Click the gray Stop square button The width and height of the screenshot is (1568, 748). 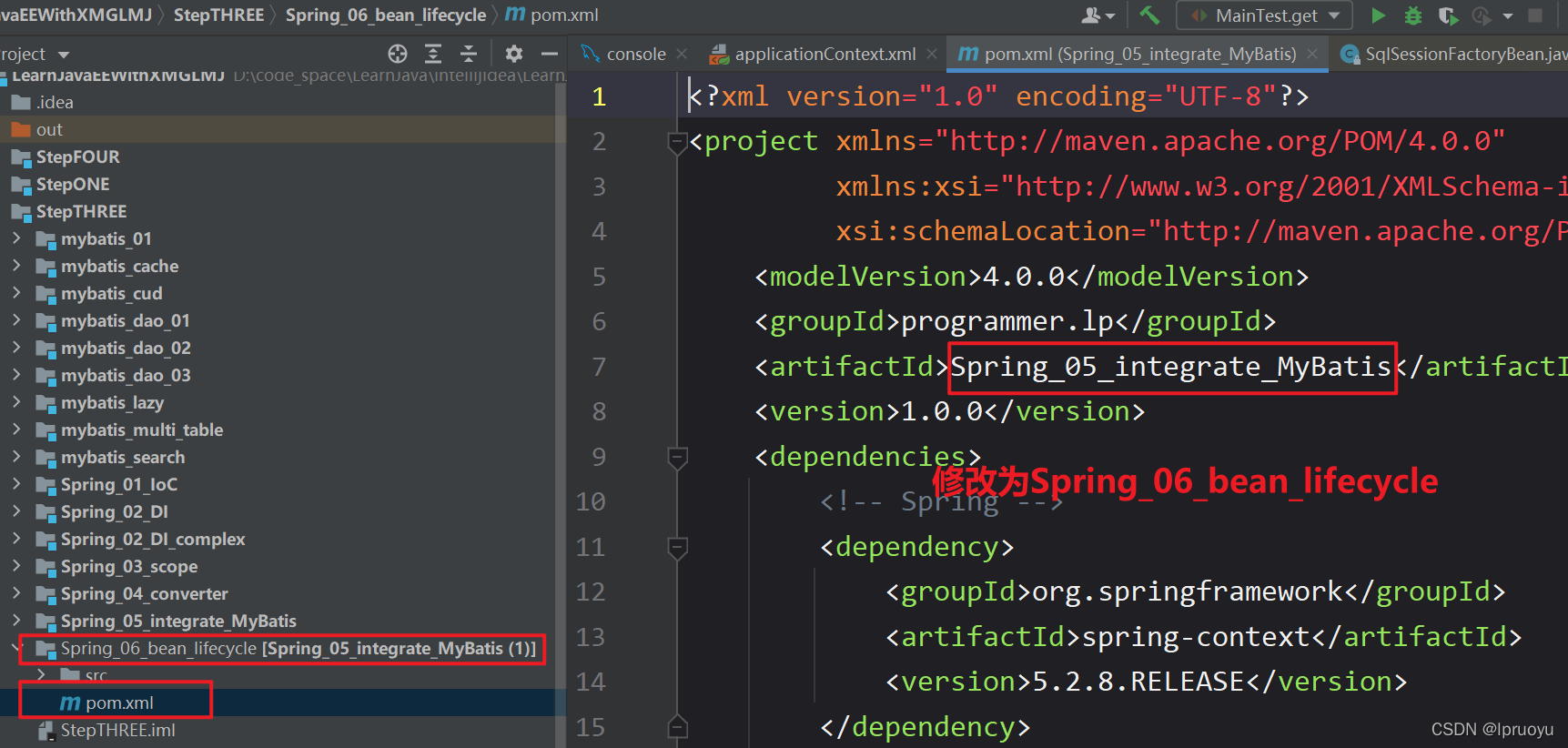coord(1536,15)
